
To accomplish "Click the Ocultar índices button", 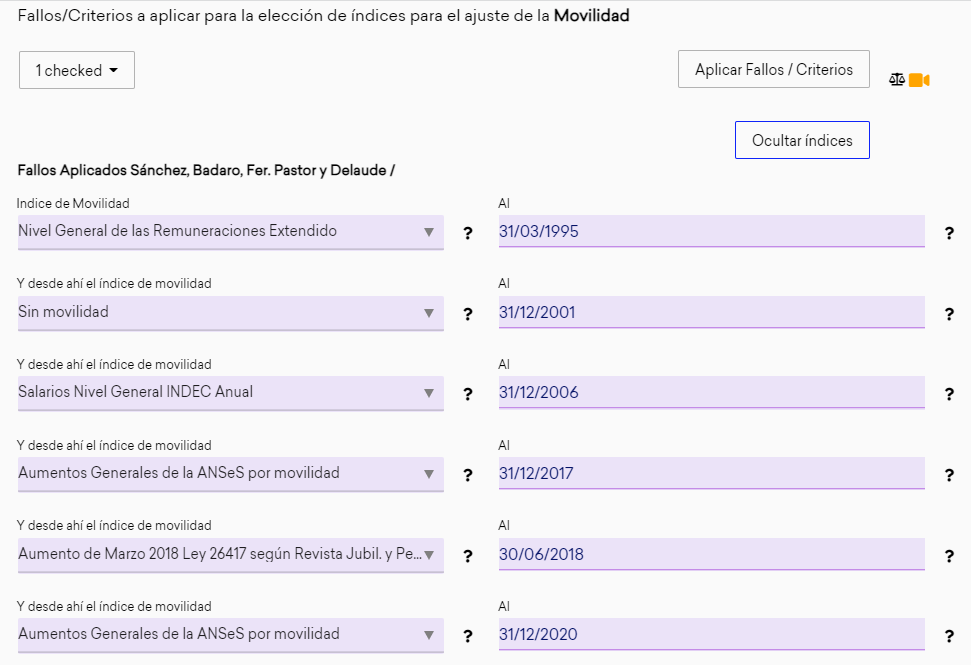I will [x=802, y=140].
